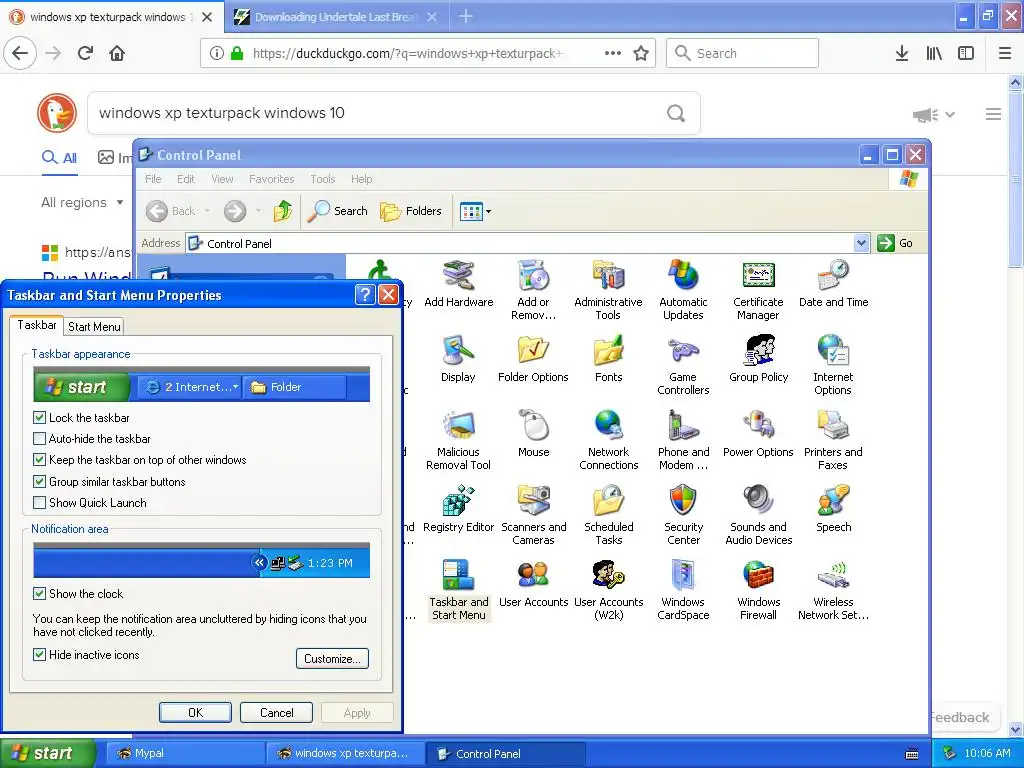The width and height of the screenshot is (1024, 768).
Task: Click the browser Search input box
Action: pyautogui.click(x=742, y=53)
